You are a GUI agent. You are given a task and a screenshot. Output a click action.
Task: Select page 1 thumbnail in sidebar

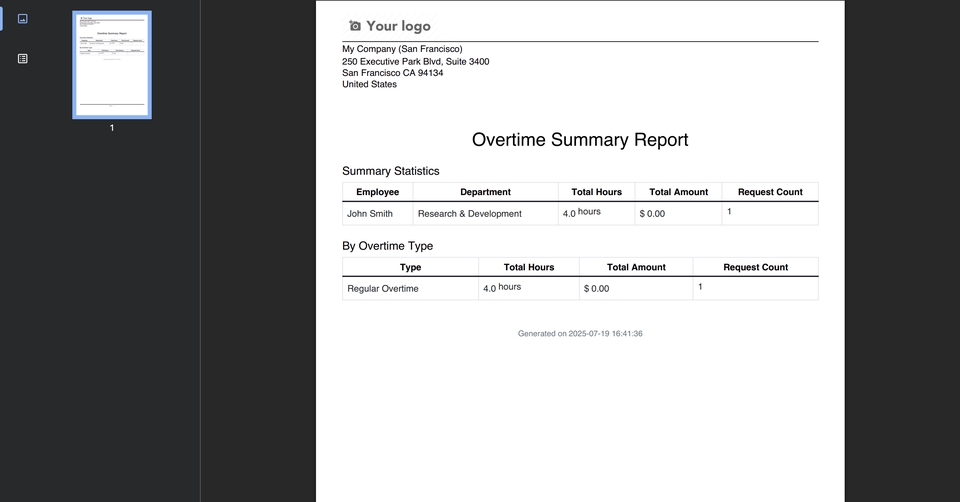coord(112,65)
